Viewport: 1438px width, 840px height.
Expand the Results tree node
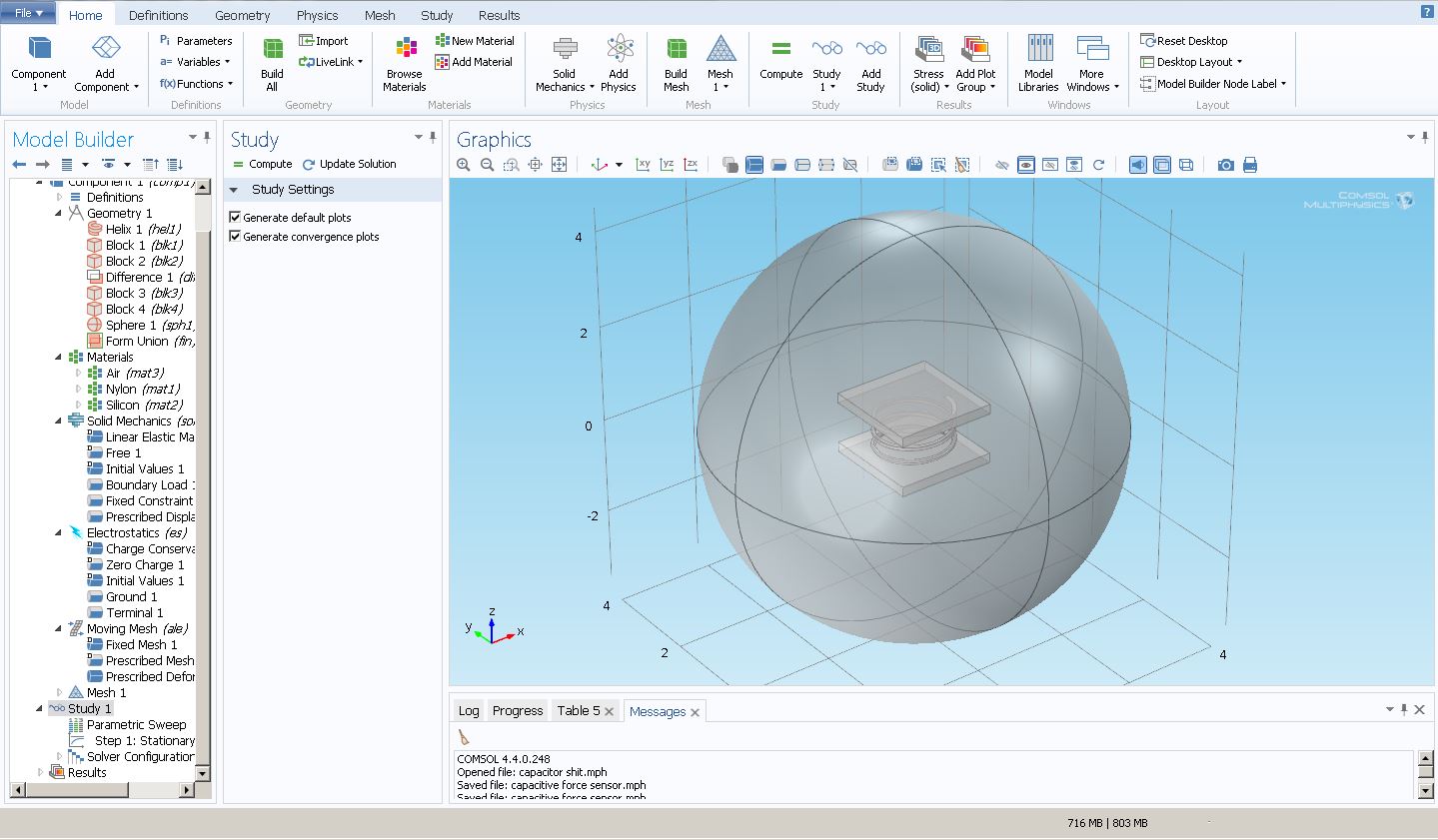pyautogui.click(x=41, y=772)
